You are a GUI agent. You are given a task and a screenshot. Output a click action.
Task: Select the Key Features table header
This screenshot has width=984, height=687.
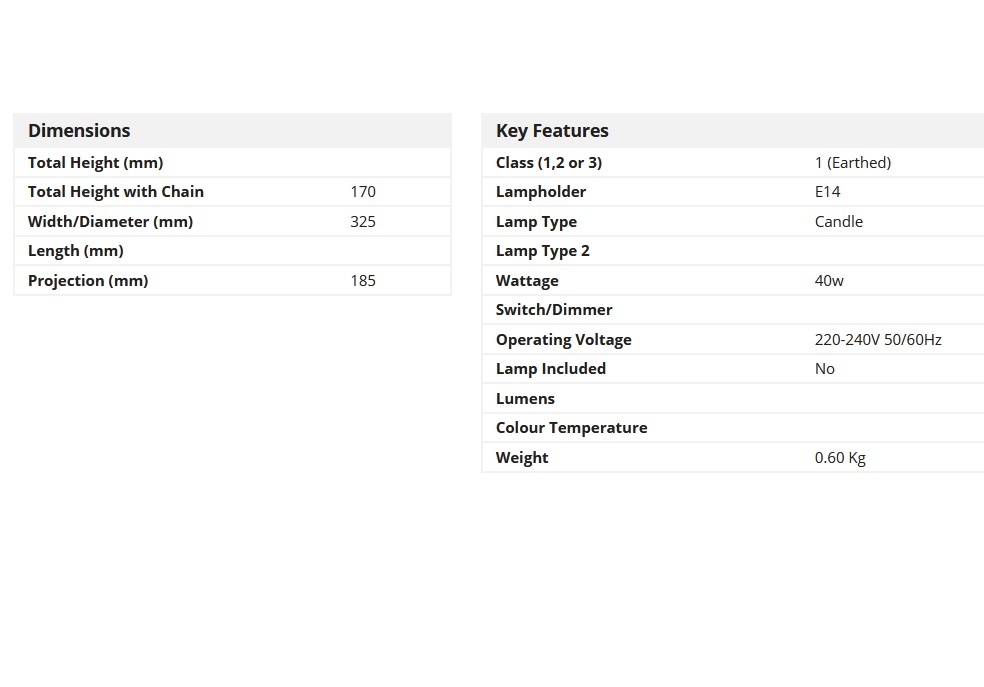(x=552, y=130)
